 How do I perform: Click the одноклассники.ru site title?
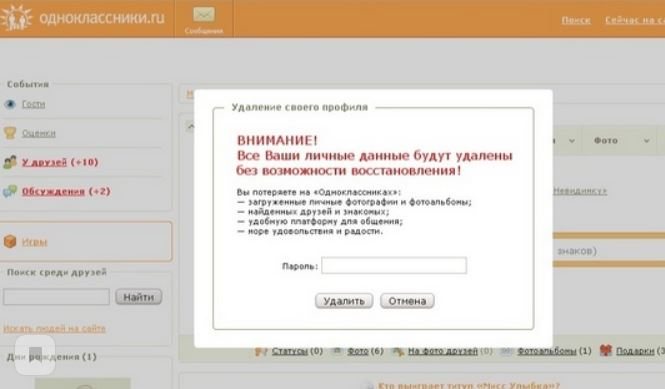(102, 18)
